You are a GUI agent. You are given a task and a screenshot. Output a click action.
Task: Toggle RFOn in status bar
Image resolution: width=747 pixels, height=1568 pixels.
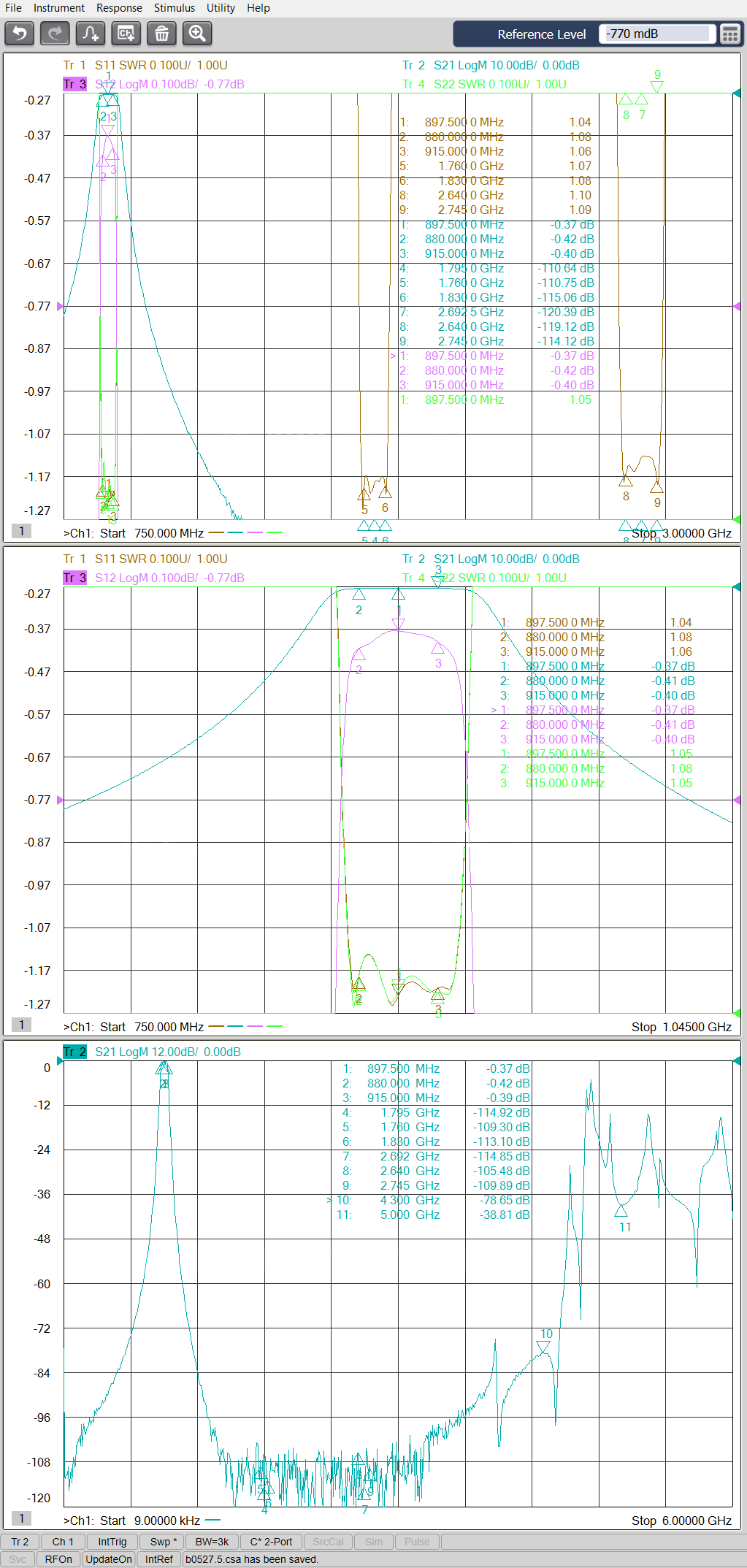click(x=58, y=1559)
